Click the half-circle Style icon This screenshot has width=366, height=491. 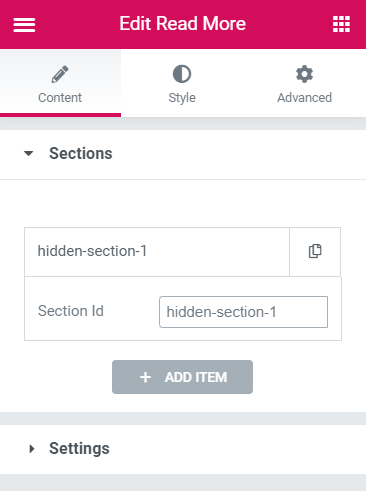(182, 74)
